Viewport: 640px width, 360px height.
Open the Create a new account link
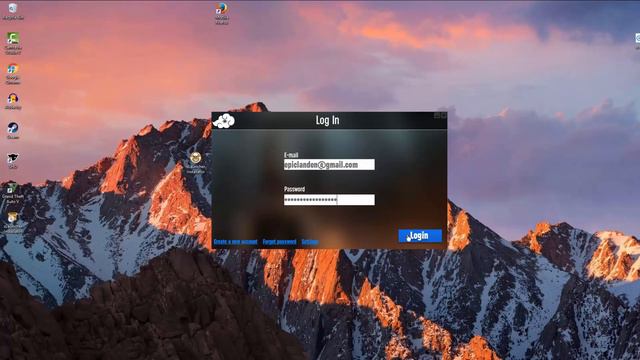(x=236, y=242)
